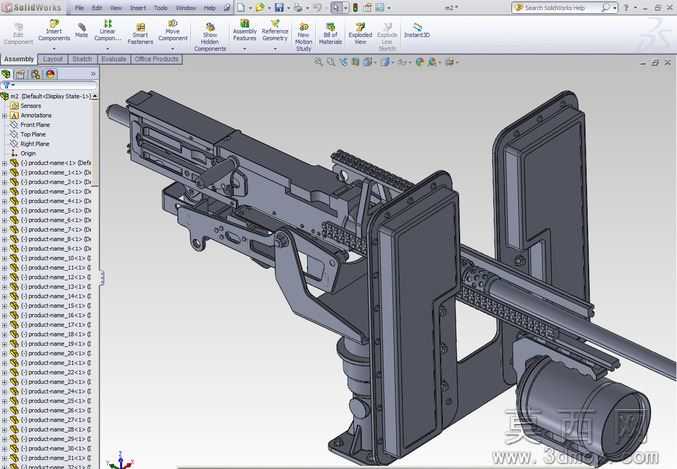Image resolution: width=677 pixels, height=469 pixels.
Task: Click the Print icon
Action: coord(298,7)
